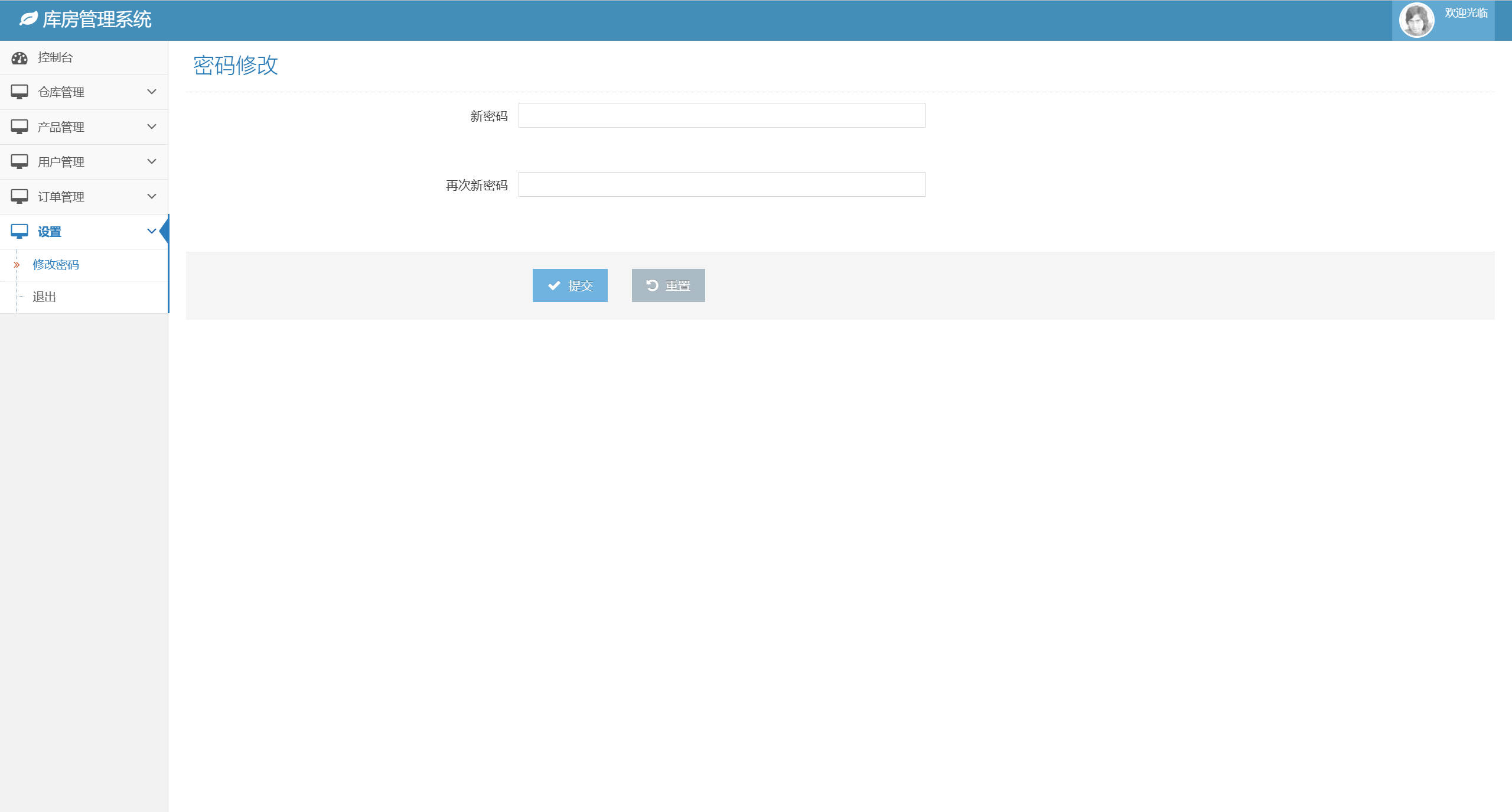Click the monitor icon next to 用户管理
Viewport: 1512px width, 812px height.
(19, 162)
